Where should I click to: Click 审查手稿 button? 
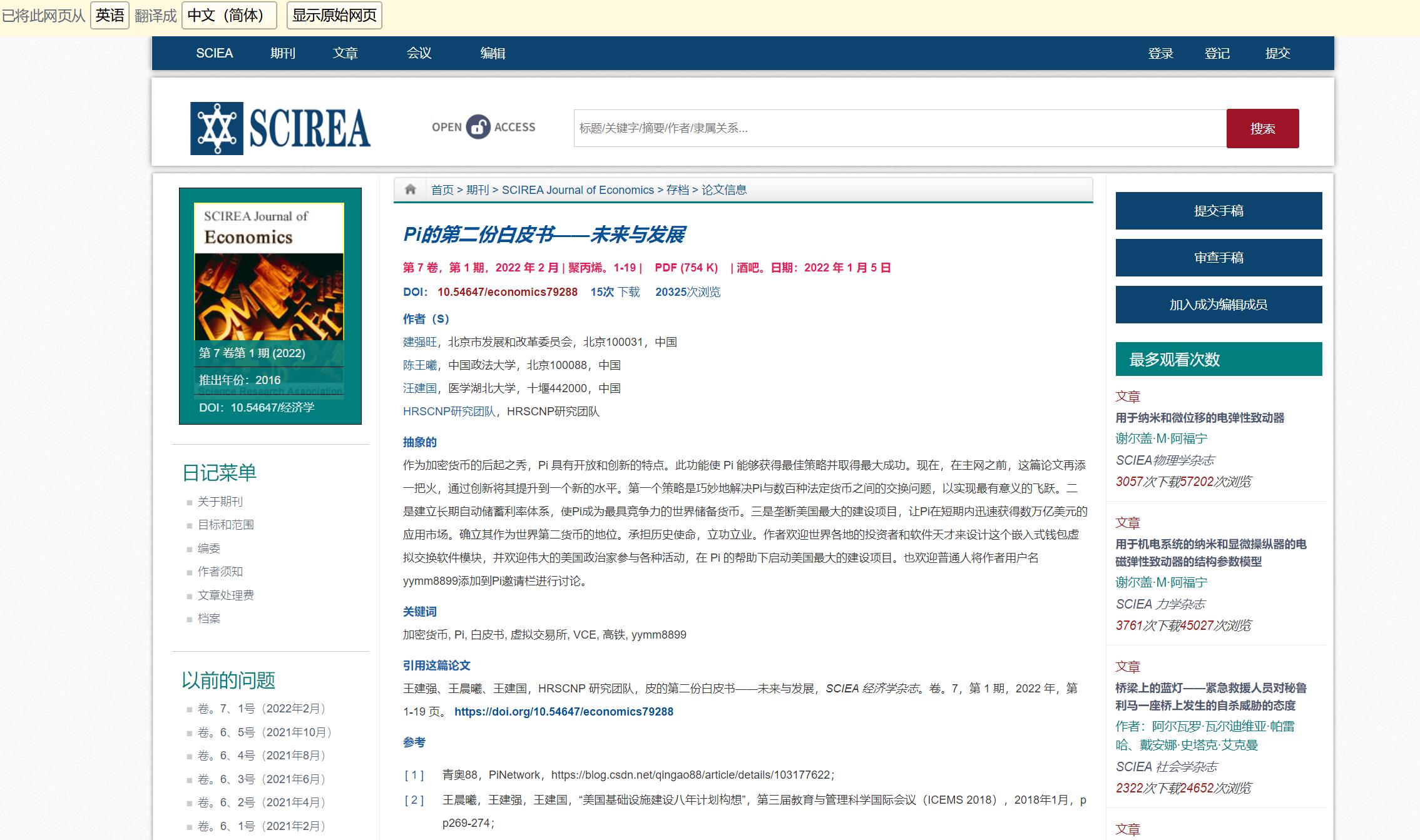pos(1218,258)
